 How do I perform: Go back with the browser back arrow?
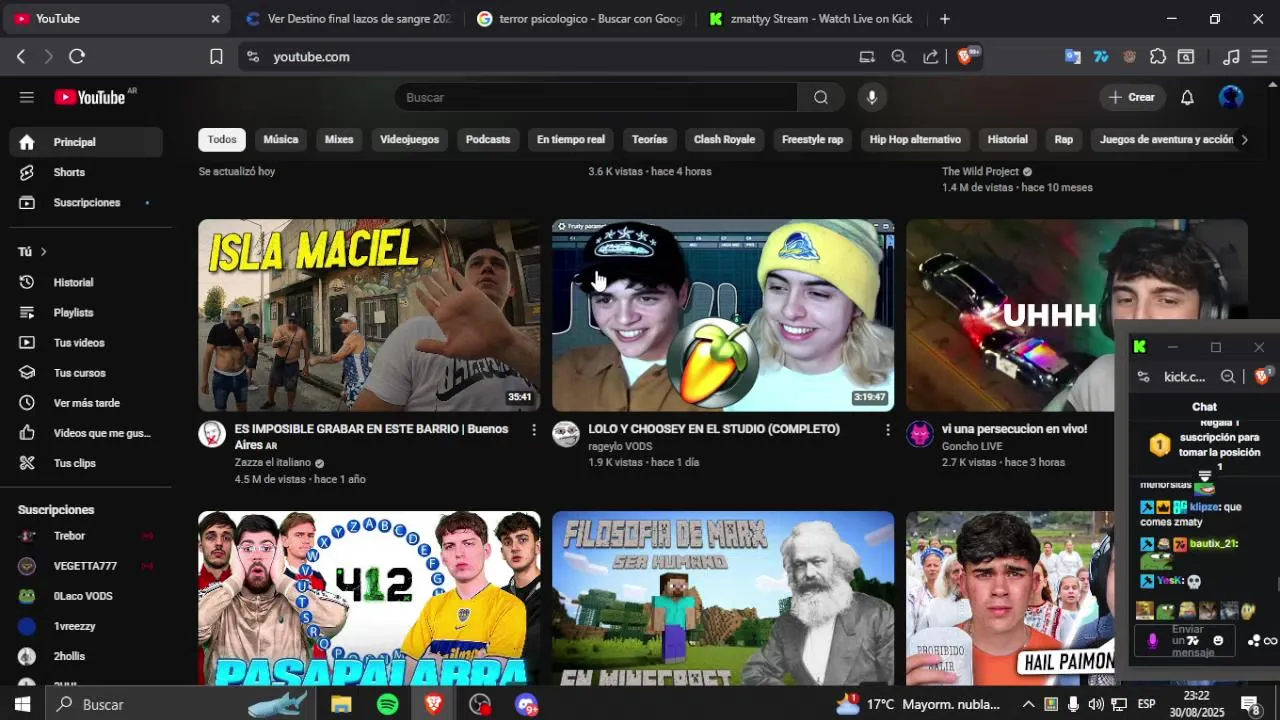(x=21, y=57)
